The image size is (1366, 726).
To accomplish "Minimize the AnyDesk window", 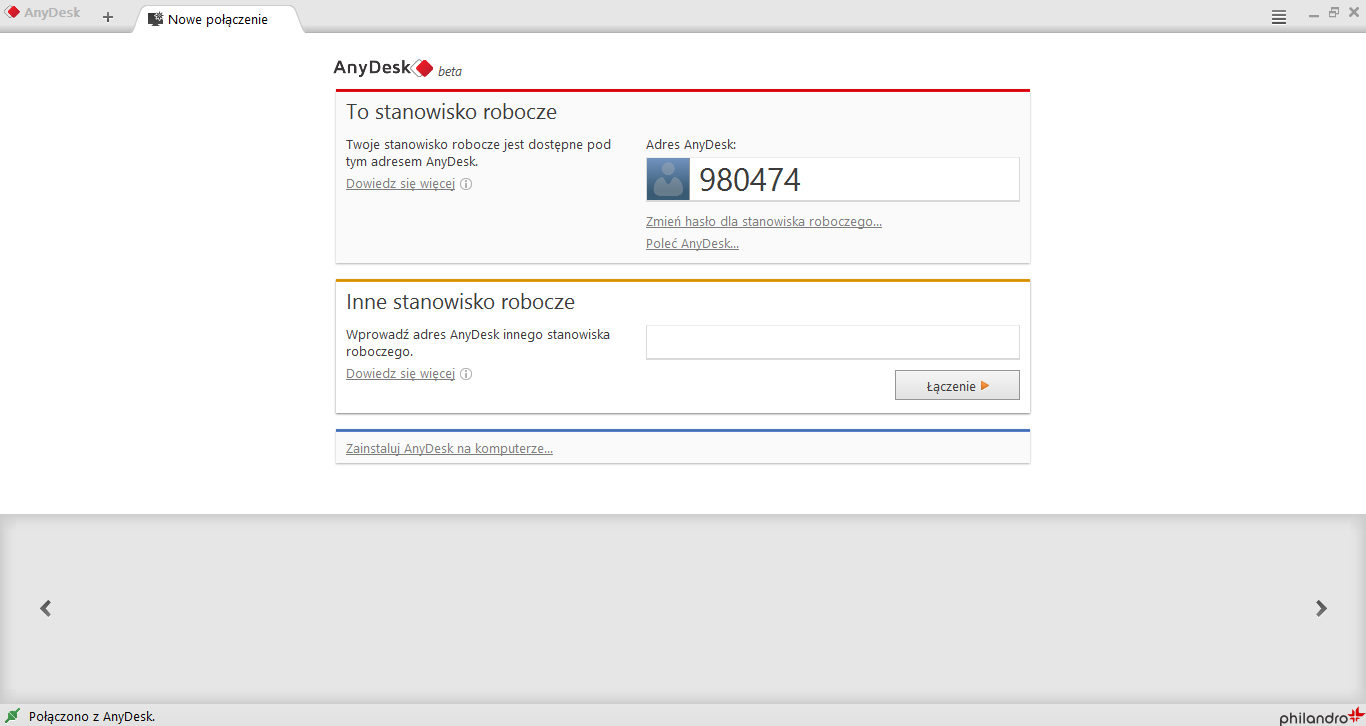I will 1315,14.
